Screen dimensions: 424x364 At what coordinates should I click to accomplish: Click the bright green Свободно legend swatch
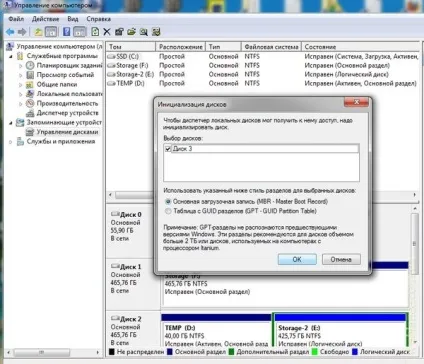pos(314,352)
